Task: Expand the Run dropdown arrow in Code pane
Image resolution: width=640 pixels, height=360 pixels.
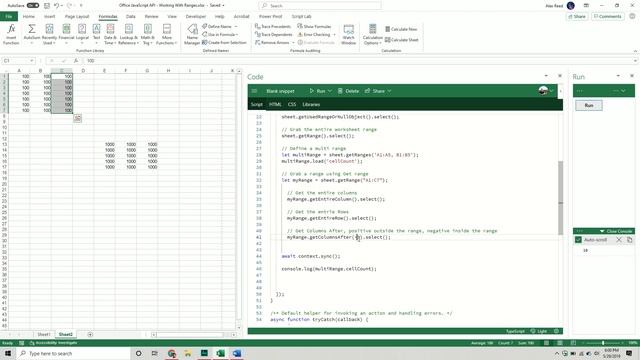Action: point(330,91)
